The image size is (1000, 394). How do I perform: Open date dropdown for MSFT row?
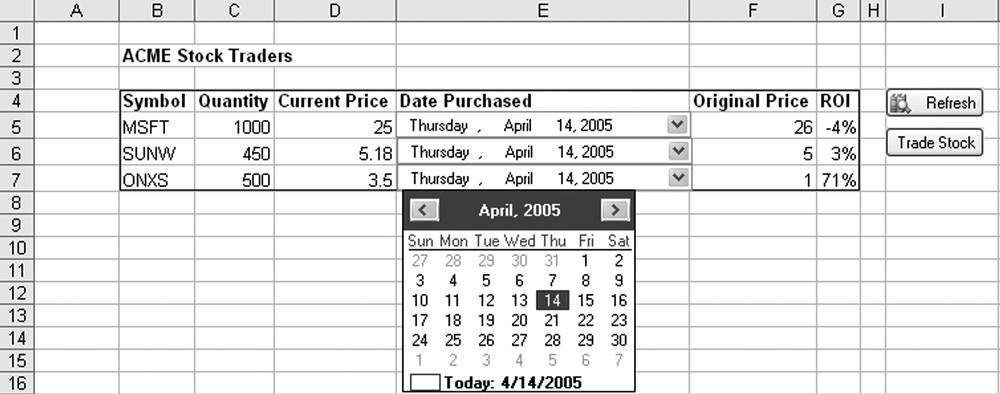tap(677, 125)
